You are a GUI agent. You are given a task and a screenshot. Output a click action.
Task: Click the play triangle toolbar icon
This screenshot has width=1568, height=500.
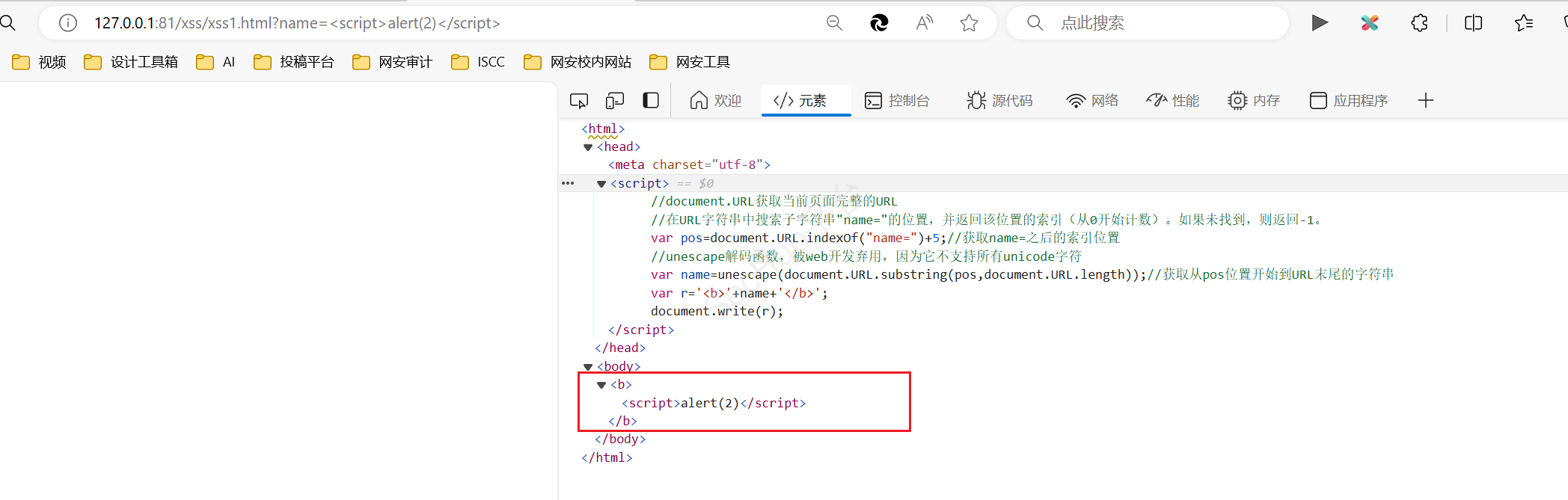click(1320, 23)
